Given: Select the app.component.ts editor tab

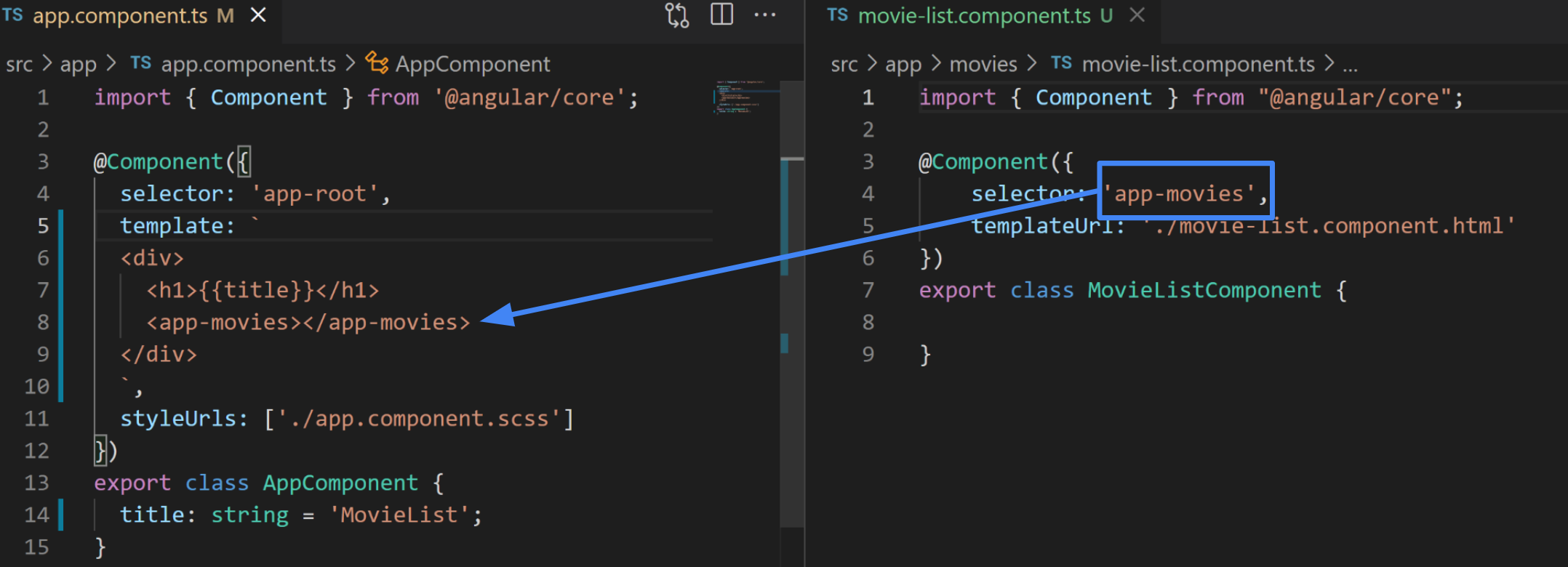Looking at the screenshot, I should point(140,16).
